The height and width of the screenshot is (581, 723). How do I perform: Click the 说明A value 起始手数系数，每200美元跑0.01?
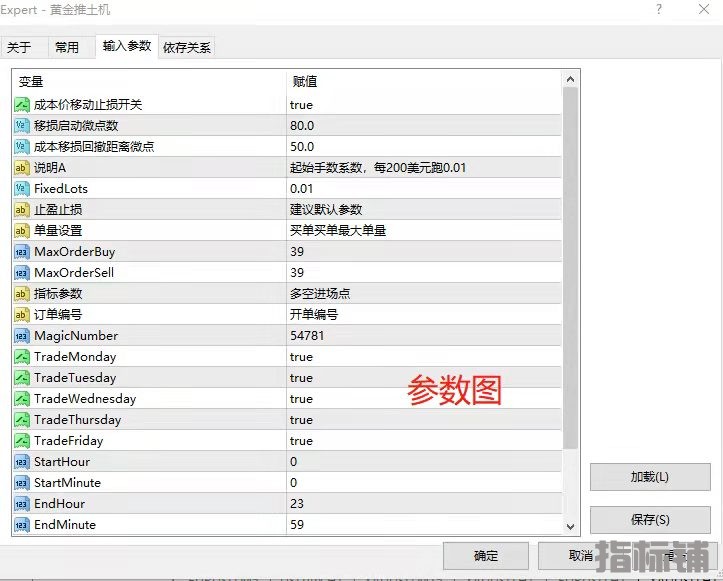(x=378, y=167)
